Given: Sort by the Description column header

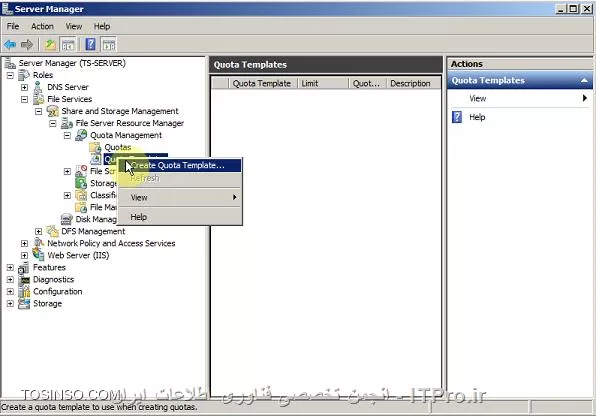Looking at the screenshot, I should [414, 83].
